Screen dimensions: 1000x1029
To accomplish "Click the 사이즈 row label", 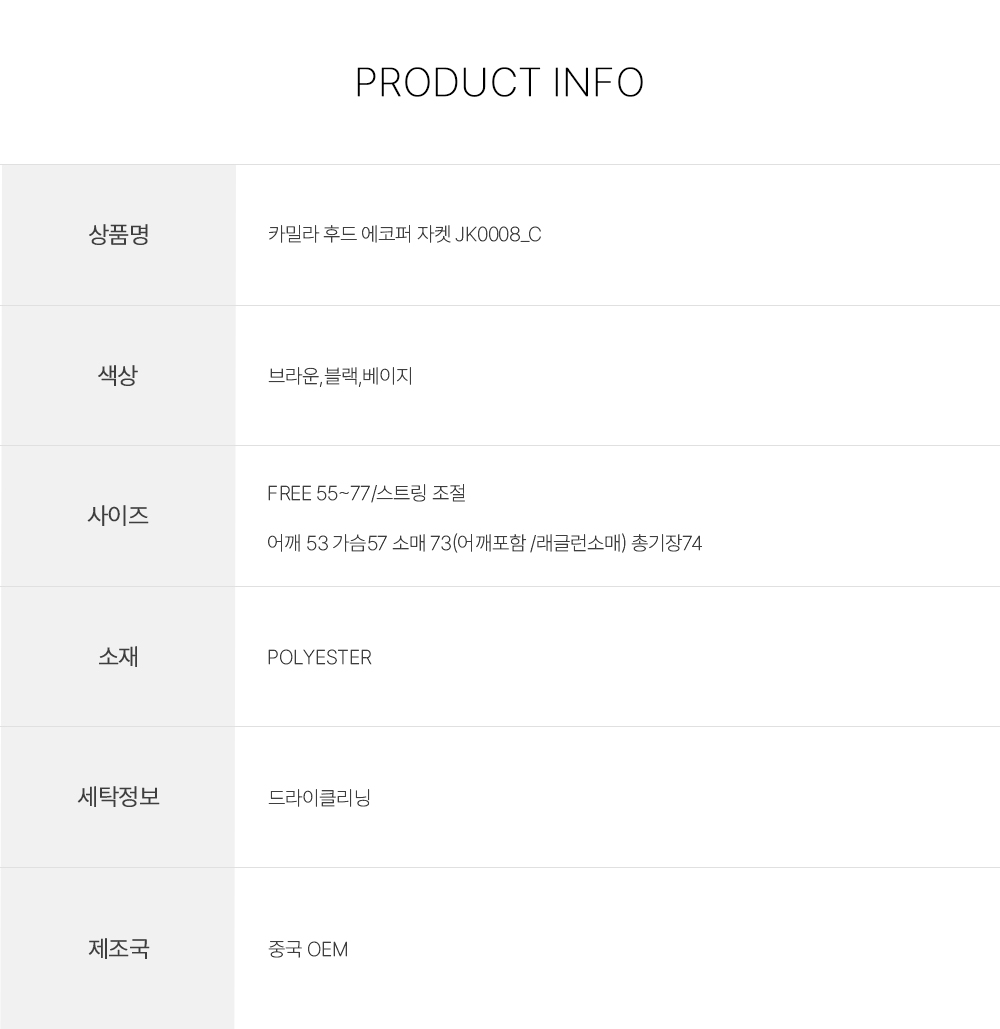I will pos(118,516).
